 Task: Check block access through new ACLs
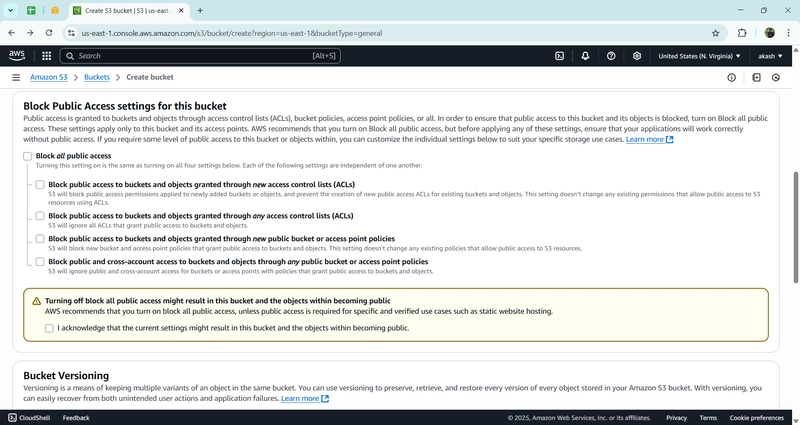(40, 185)
